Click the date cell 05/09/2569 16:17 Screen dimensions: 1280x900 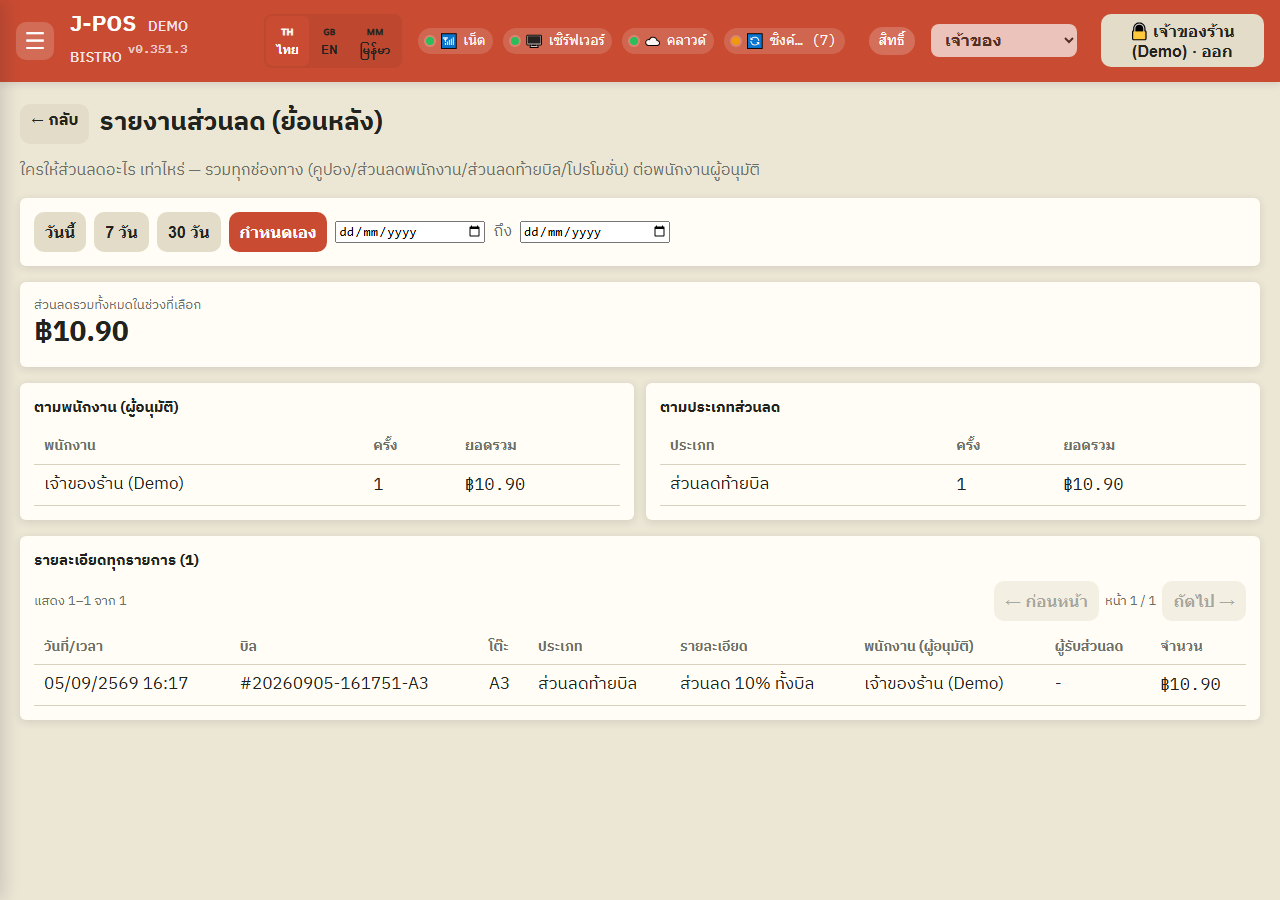116,684
